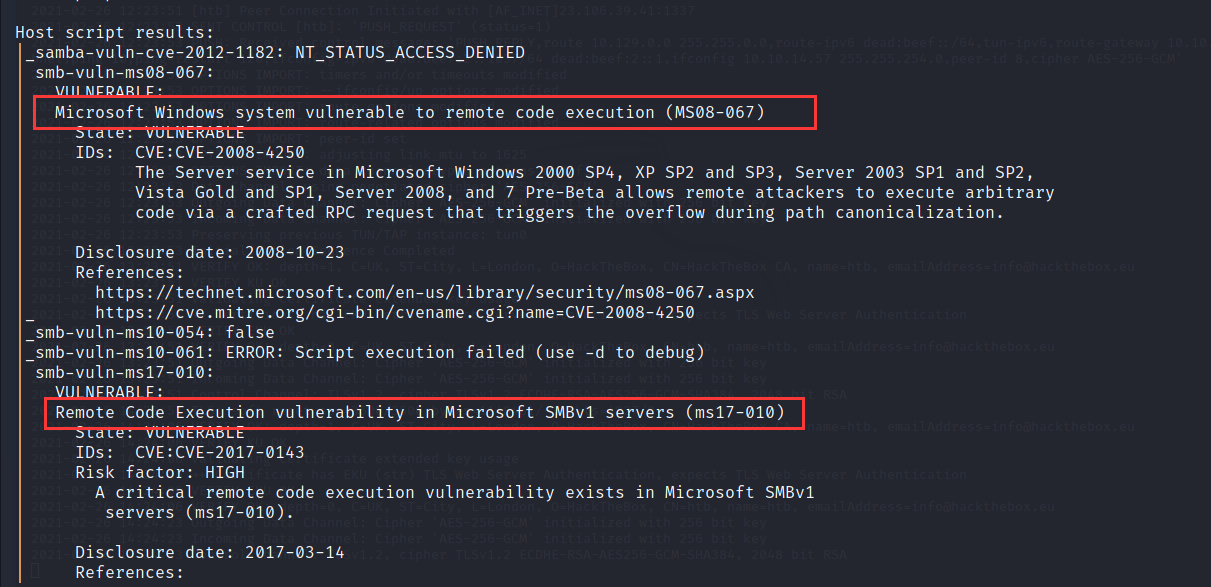
Task: Click the red-boxed MS08-067 vulnerability title
Action: click(410, 112)
